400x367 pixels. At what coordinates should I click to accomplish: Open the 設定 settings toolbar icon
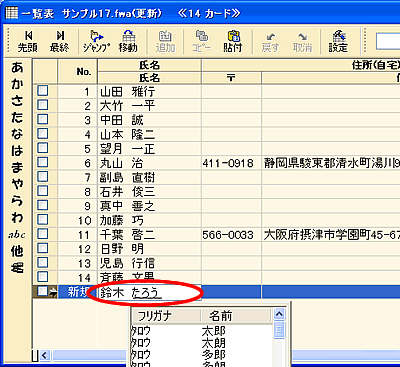pyautogui.click(x=338, y=42)
